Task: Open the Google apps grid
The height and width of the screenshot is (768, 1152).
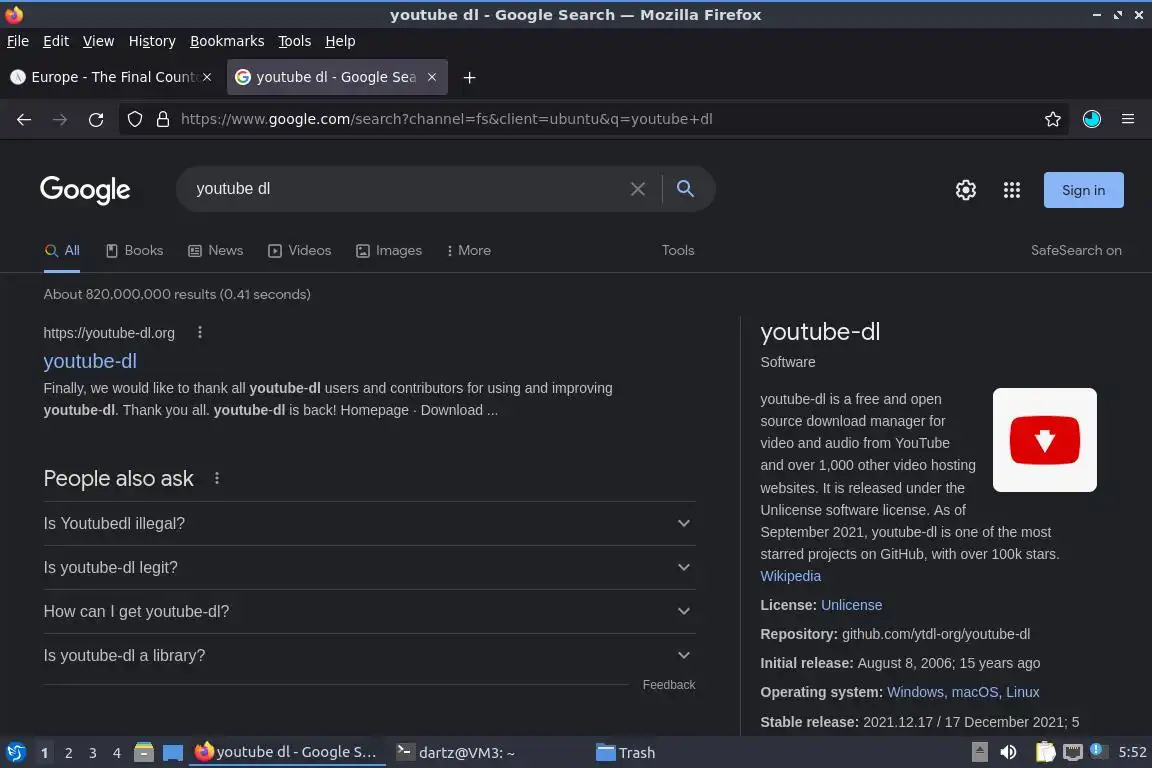Action: coord(1012,190)
